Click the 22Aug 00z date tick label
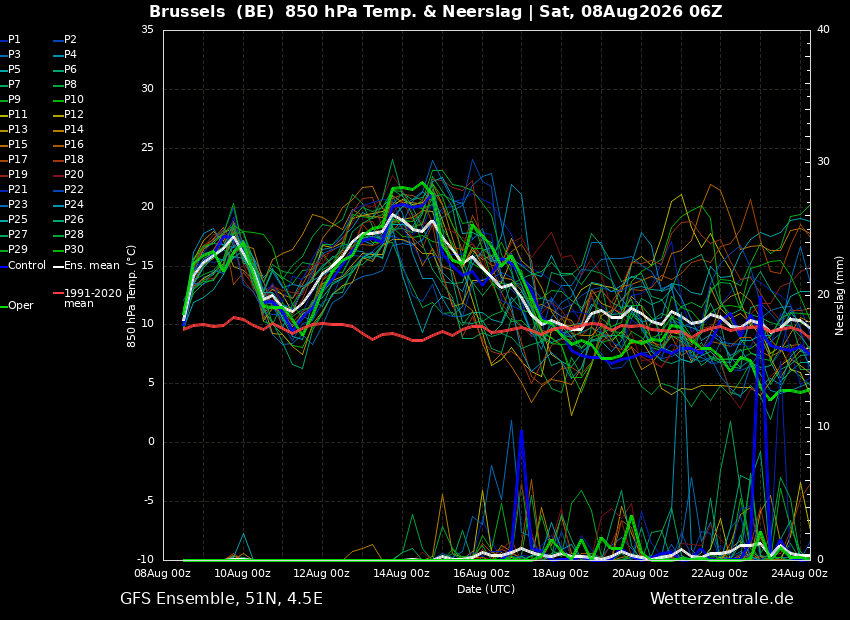This screenshot has width=850, height=620. coord(720,573)
